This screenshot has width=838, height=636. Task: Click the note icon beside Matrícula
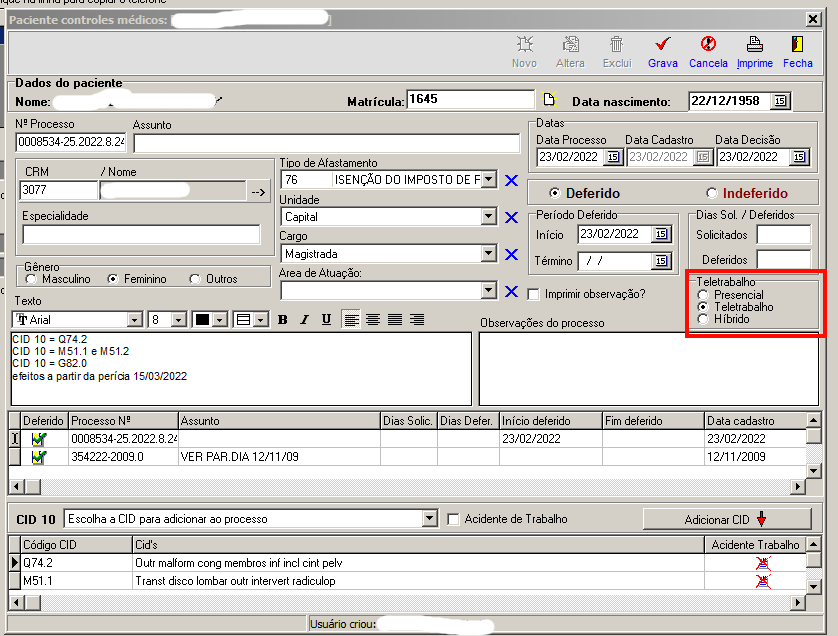(548, 100)
